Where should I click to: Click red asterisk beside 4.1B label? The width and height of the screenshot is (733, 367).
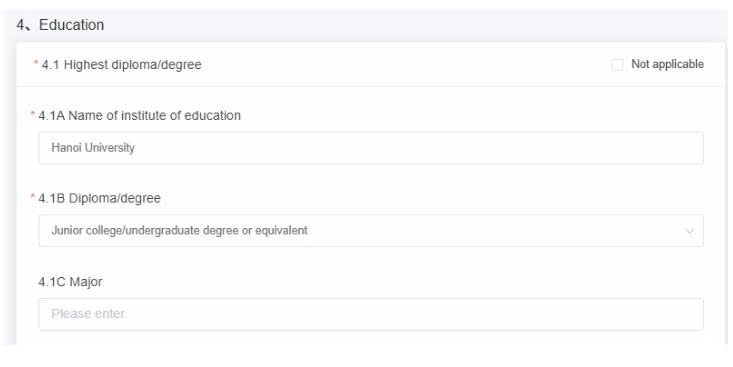coord(33,196)
